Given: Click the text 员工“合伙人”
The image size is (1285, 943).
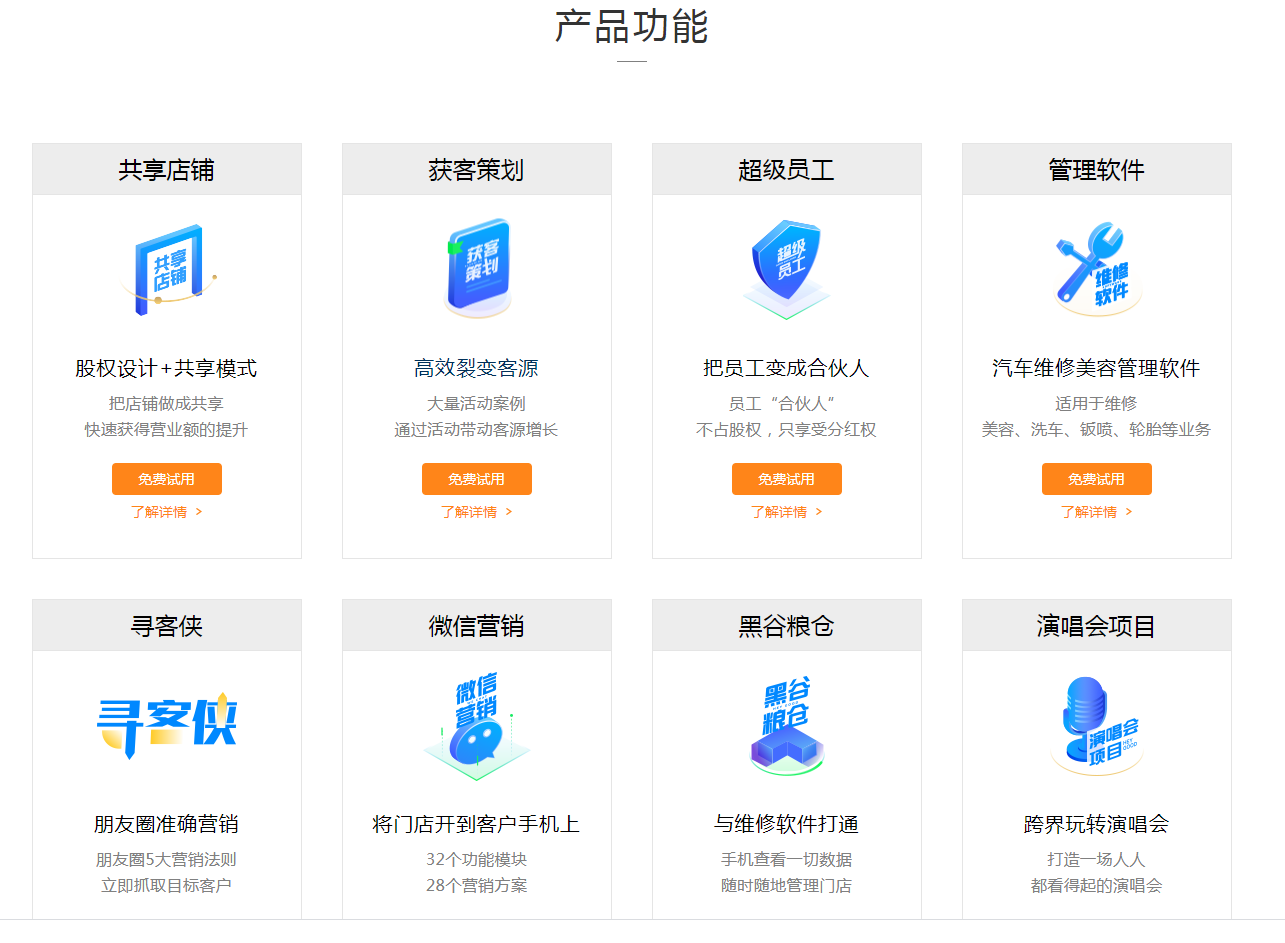Looking at the screenshot, I should coord(782,404).
